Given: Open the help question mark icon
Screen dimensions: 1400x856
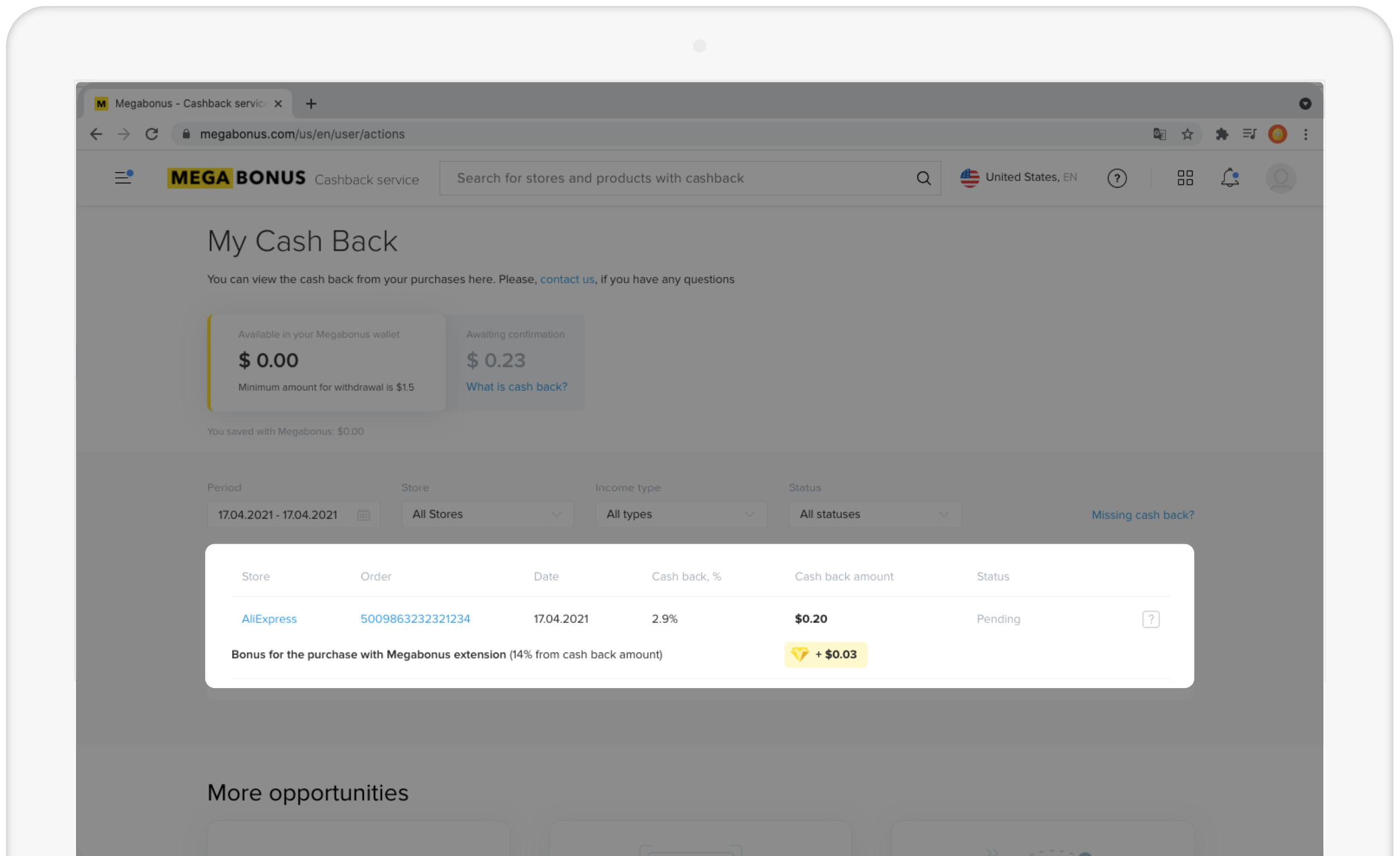Looking at the screenshot, I should tap(1117, 178).
